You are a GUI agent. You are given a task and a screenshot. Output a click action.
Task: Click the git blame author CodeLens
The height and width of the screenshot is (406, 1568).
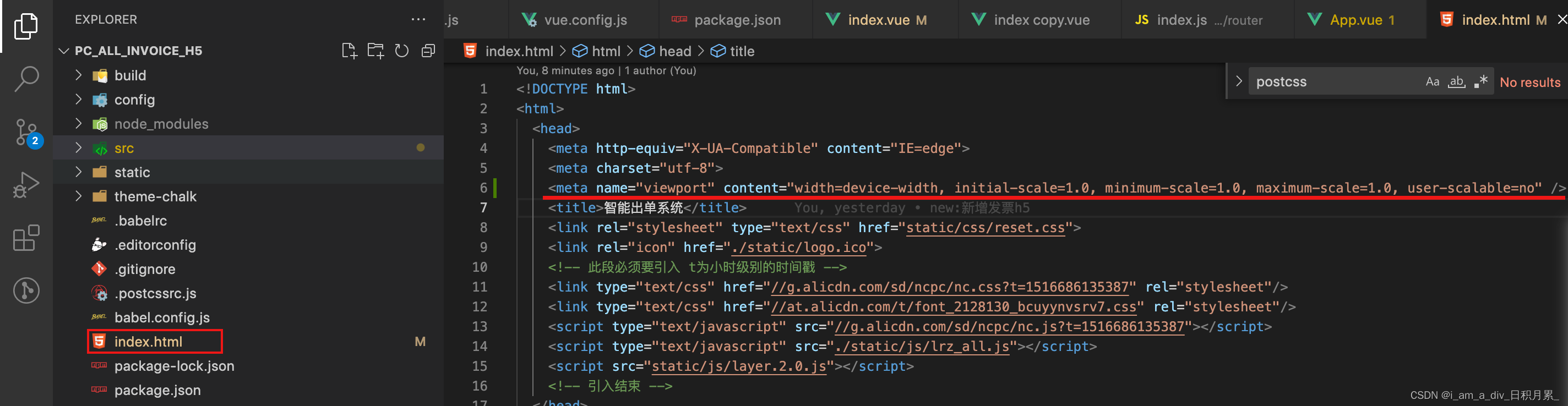606,70
